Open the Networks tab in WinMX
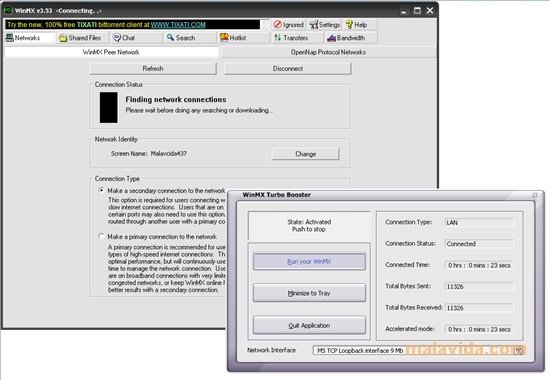Screen dimensions: 550x380 point(29,38)
